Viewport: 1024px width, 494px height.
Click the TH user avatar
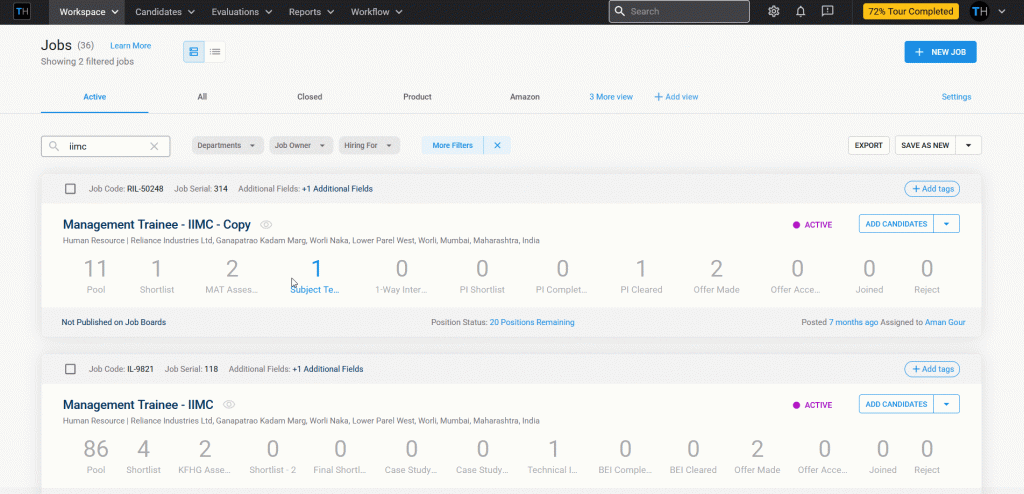coord(979,12)
